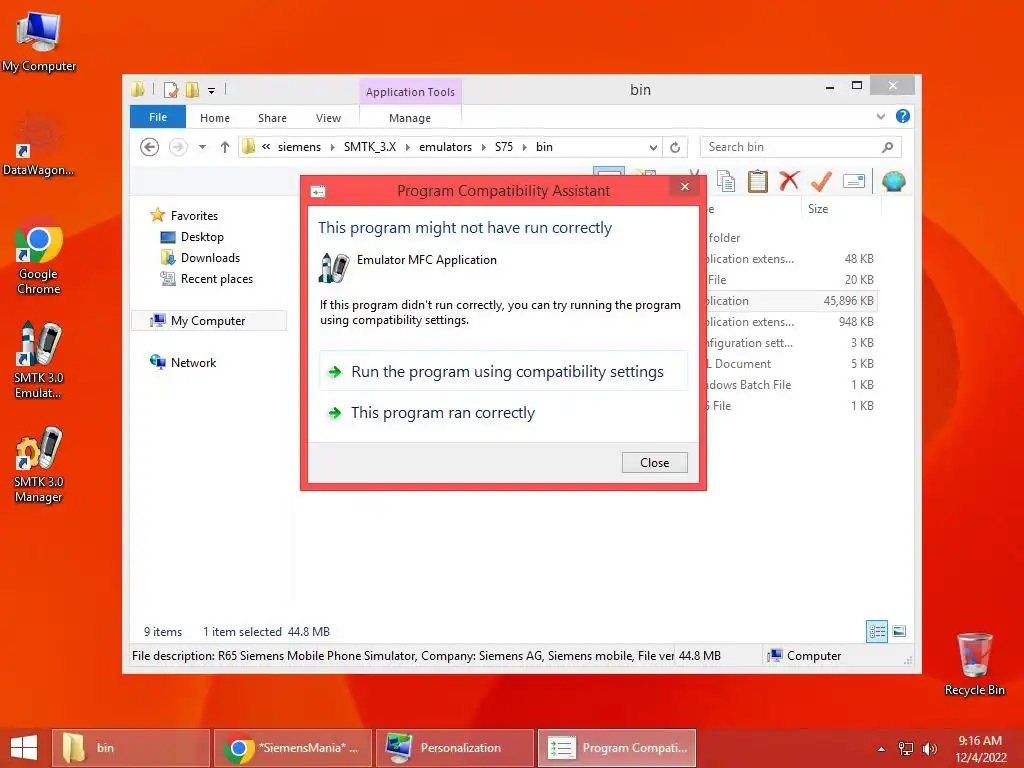The height and width of the screenshot is (768, 1024).
Task: Click the Paste clipboard icon in toolbar
Action: point(758,181)
